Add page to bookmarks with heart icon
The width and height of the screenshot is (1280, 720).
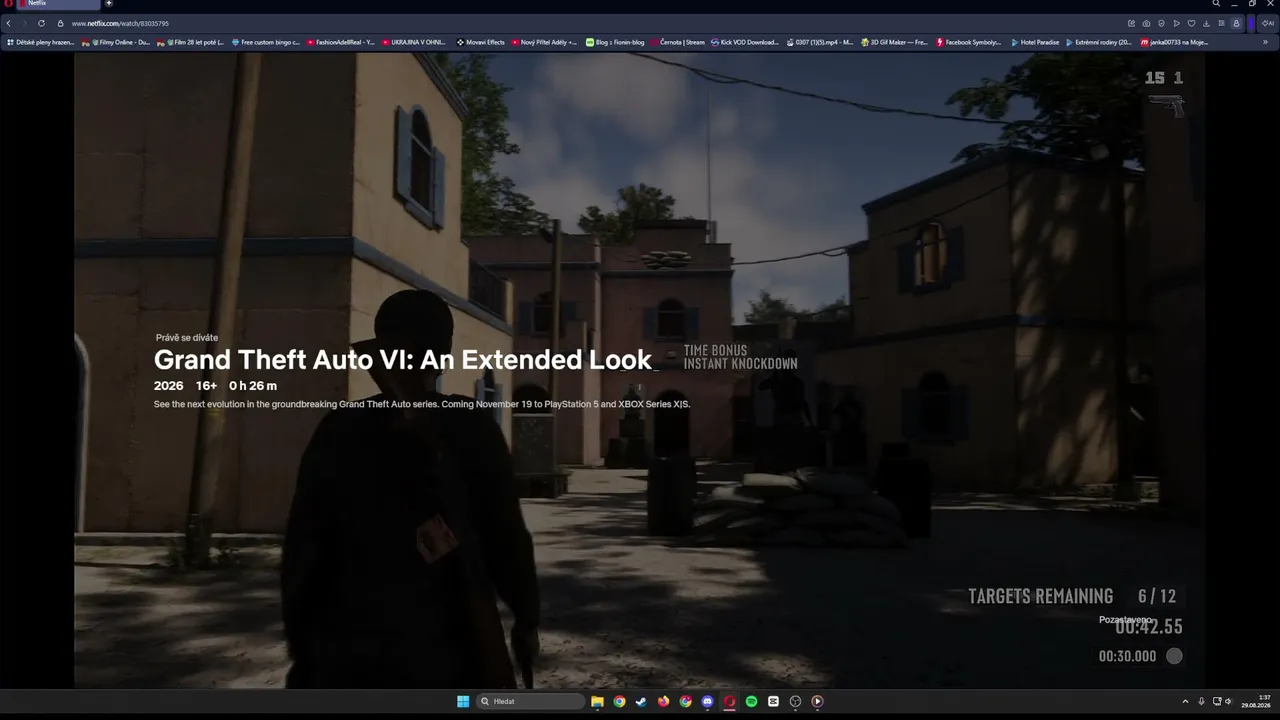tap(1191, 23)
